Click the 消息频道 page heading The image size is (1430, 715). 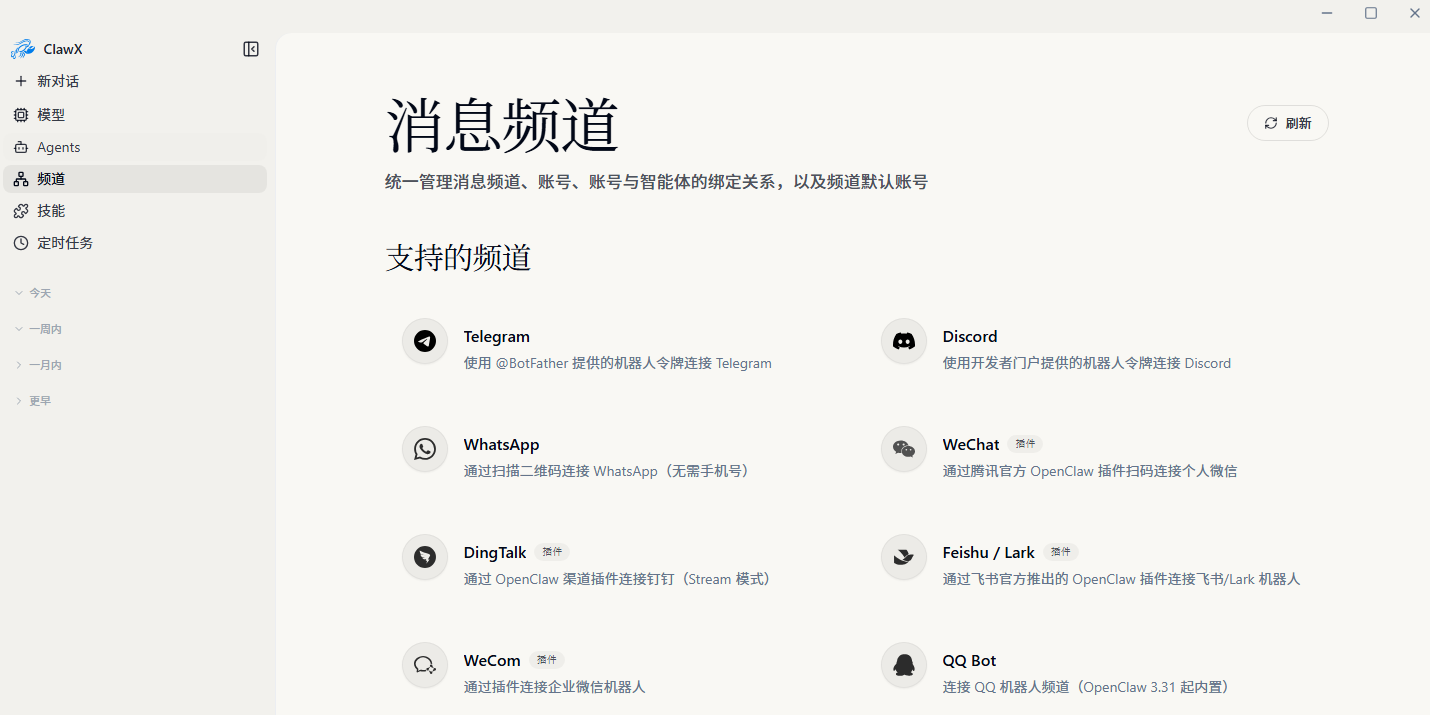pos(503,126)
